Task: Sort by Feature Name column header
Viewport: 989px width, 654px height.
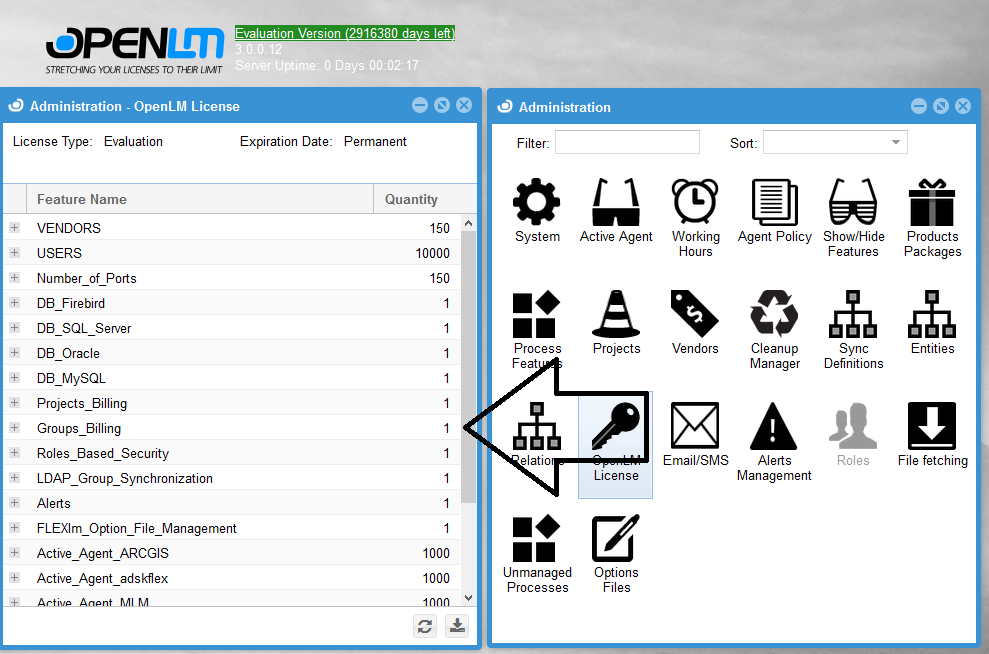Action: tap(200, 199)
